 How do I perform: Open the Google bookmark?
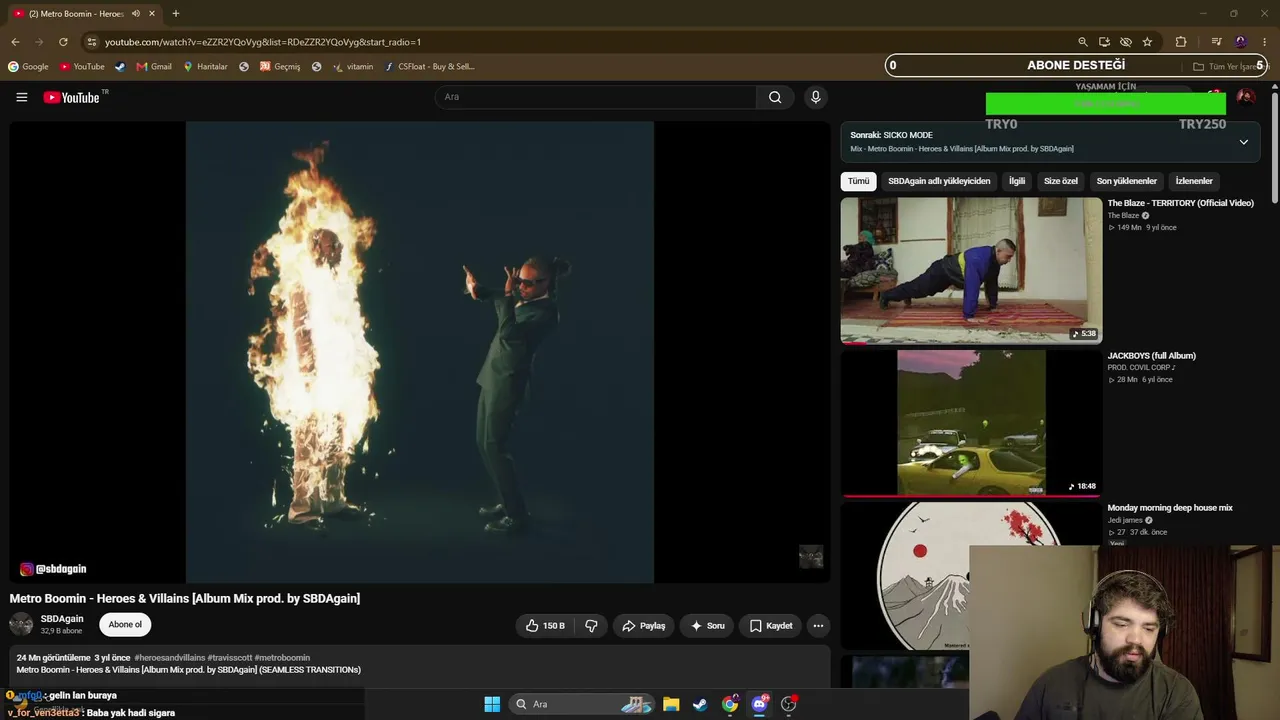(28, 67)
